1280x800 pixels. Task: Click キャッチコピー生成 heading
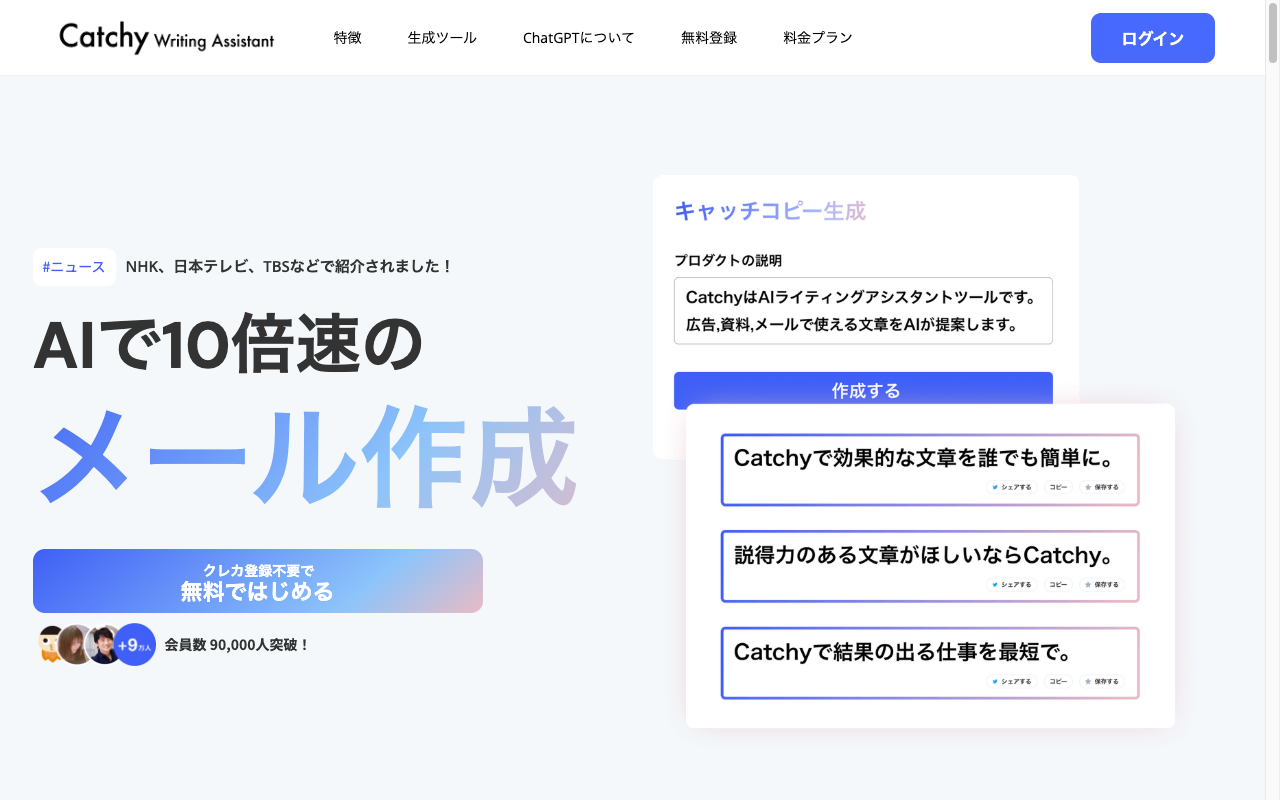[x=770, y=211]
